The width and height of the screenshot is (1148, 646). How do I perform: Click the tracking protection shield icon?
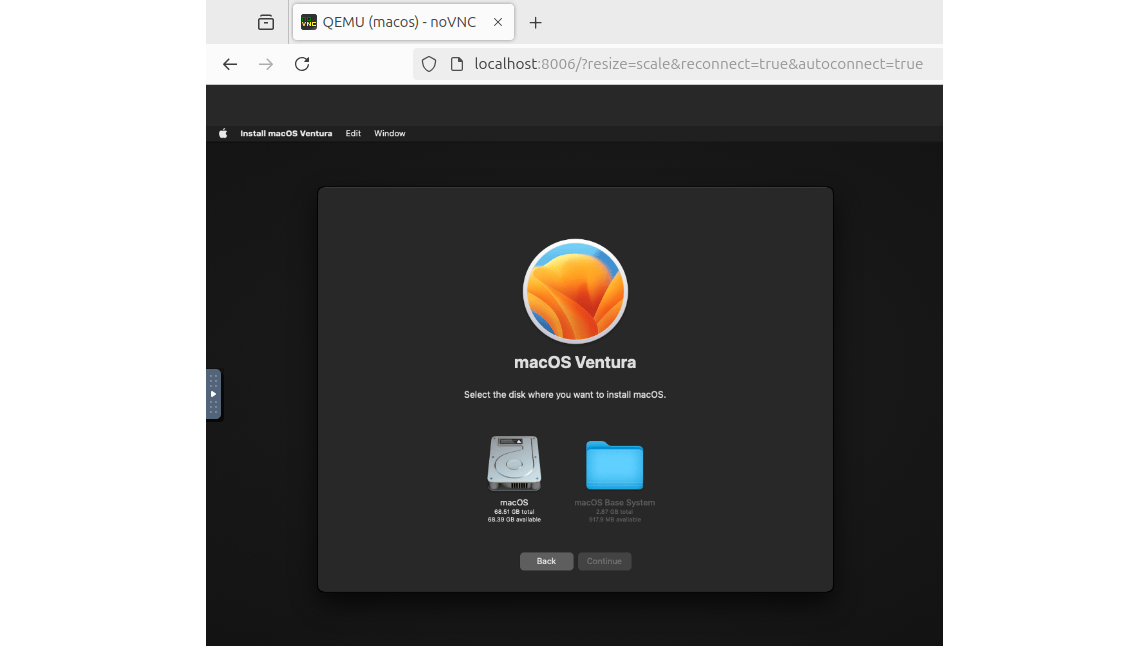[x=429, y=64]
